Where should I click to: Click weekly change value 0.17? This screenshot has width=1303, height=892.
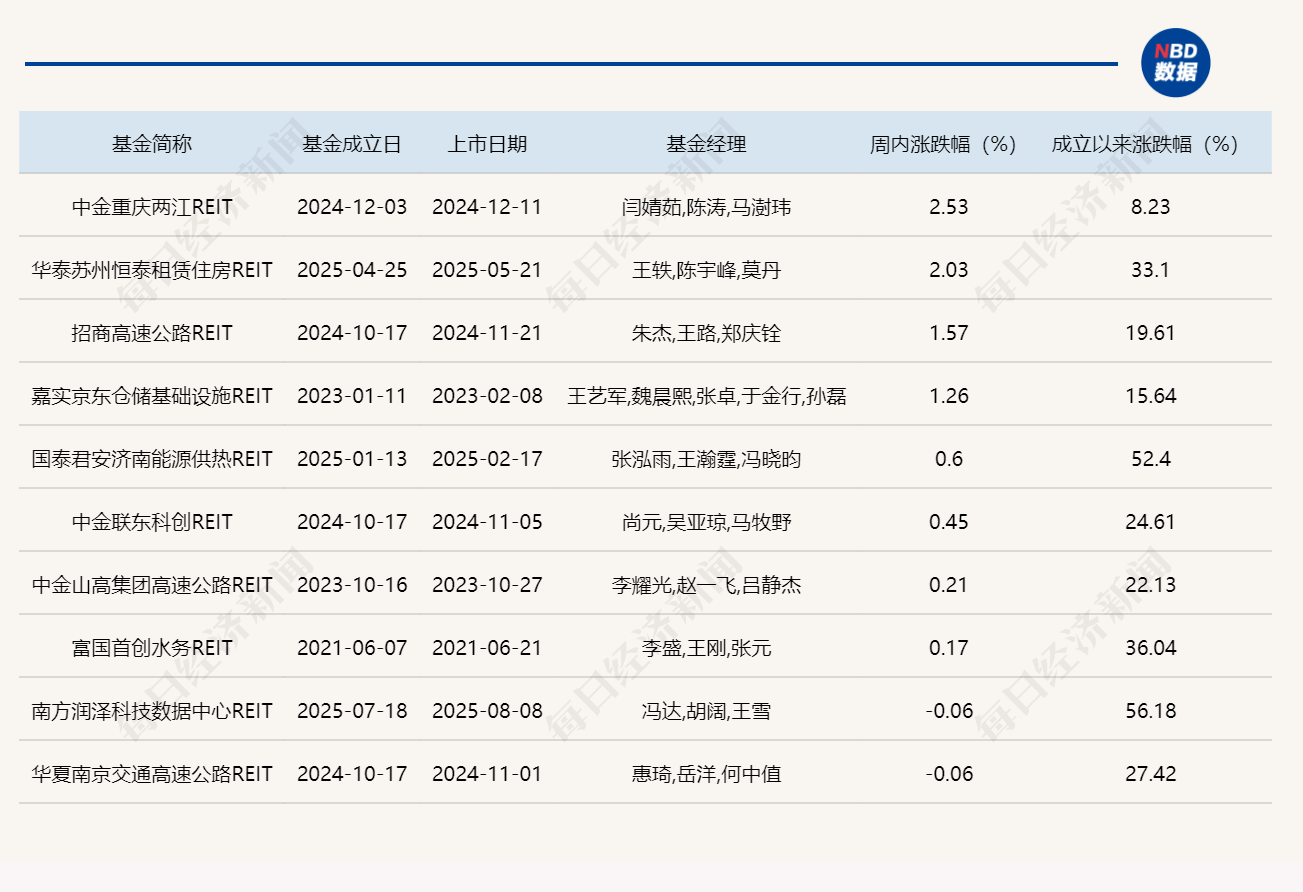(948, 648)
